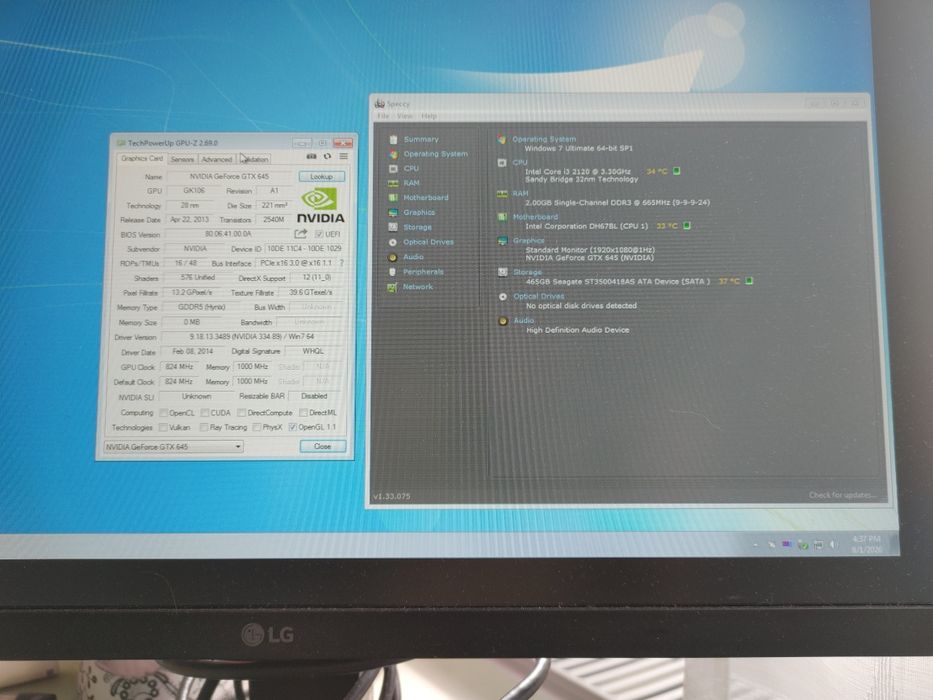
Task: Click tray network icon
Action: click(818, 544)
